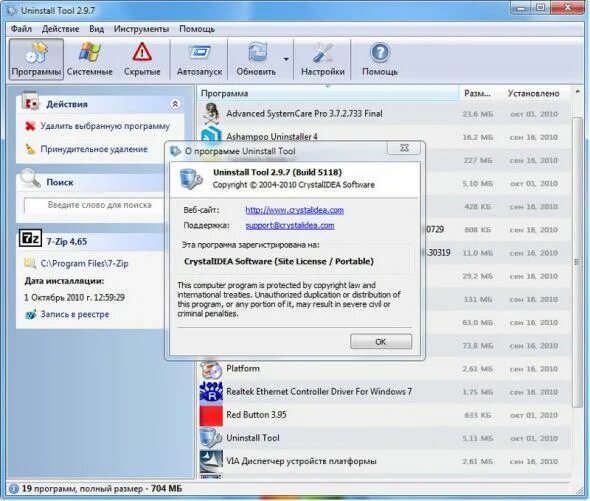
Task: Click the VIA platform manager icon
Action: pos(211,461)
